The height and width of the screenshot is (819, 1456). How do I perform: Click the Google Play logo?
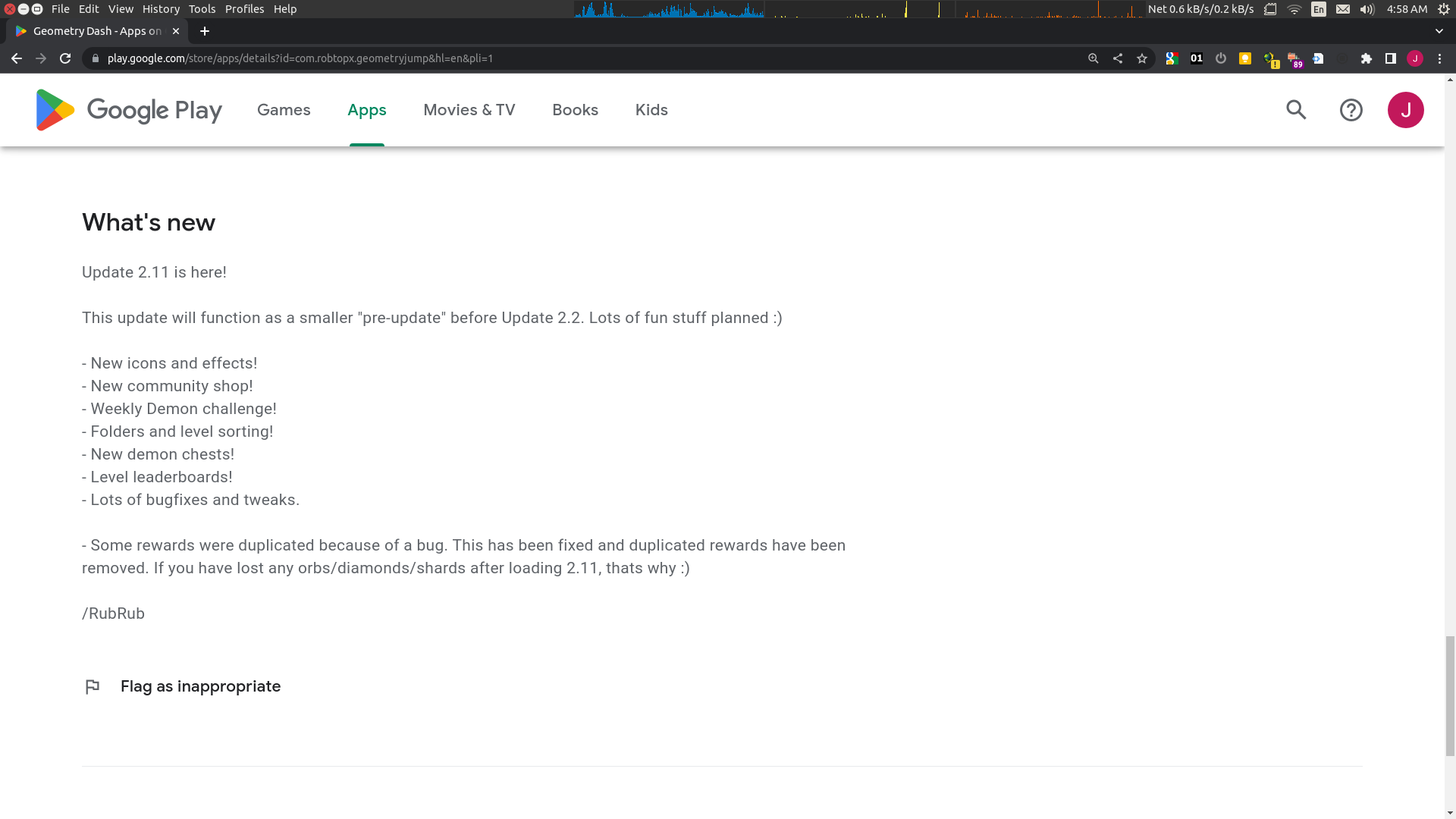(129, 110)
